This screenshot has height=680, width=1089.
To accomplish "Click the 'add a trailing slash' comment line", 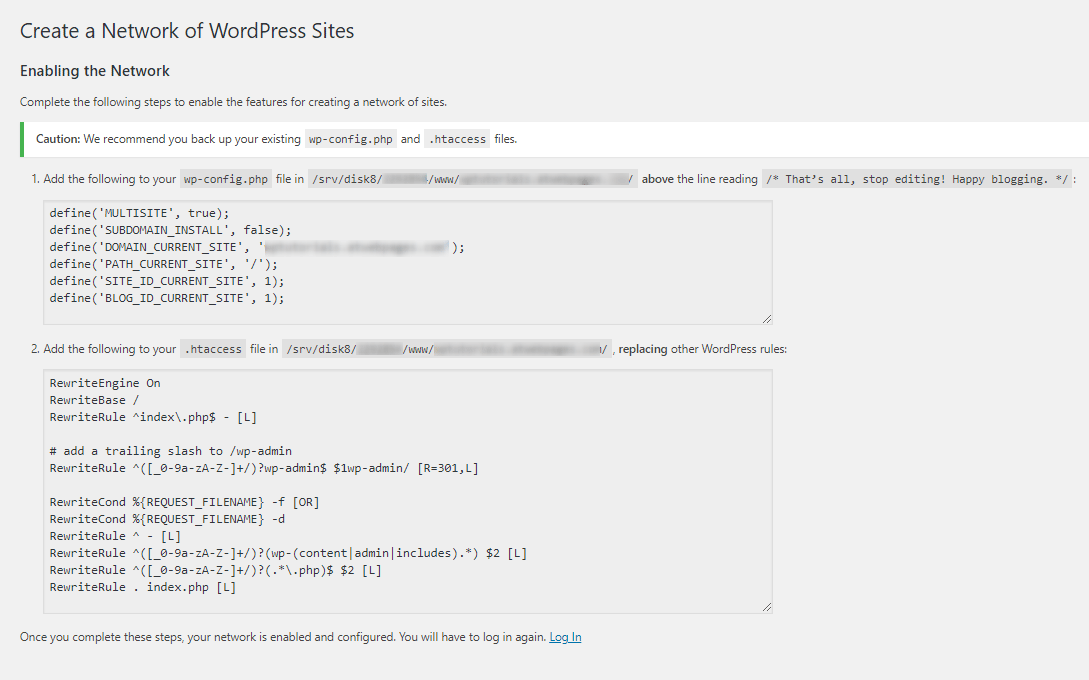I will coord(170,451).
